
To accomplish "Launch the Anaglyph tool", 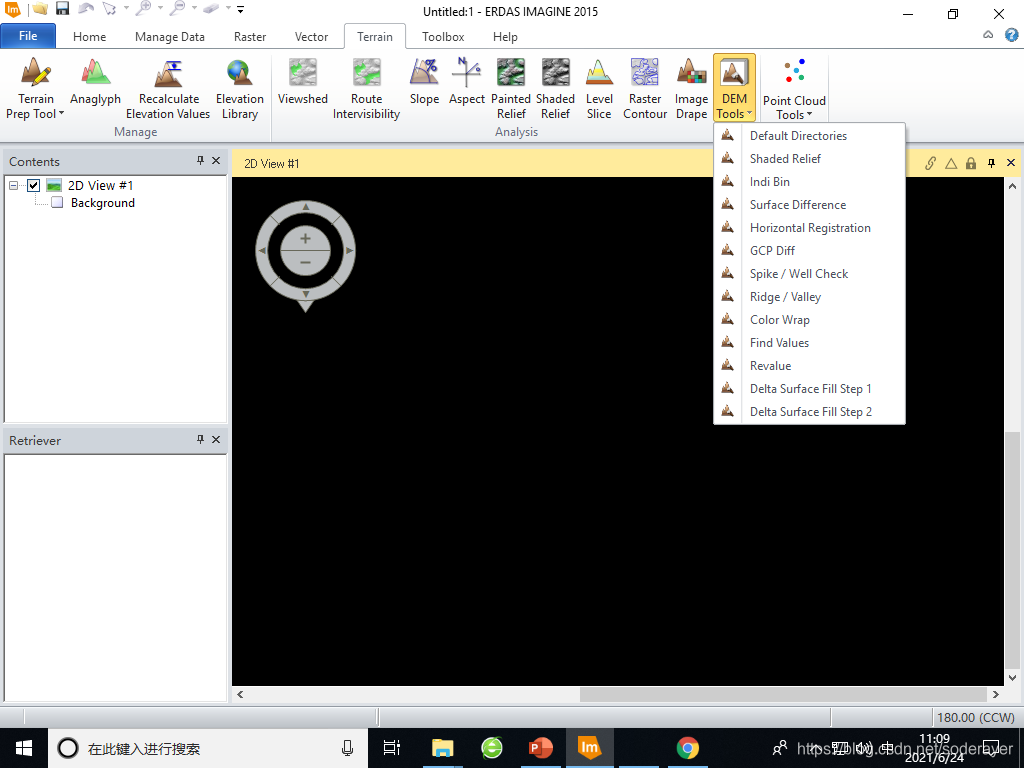I will (x=95, y=82).
